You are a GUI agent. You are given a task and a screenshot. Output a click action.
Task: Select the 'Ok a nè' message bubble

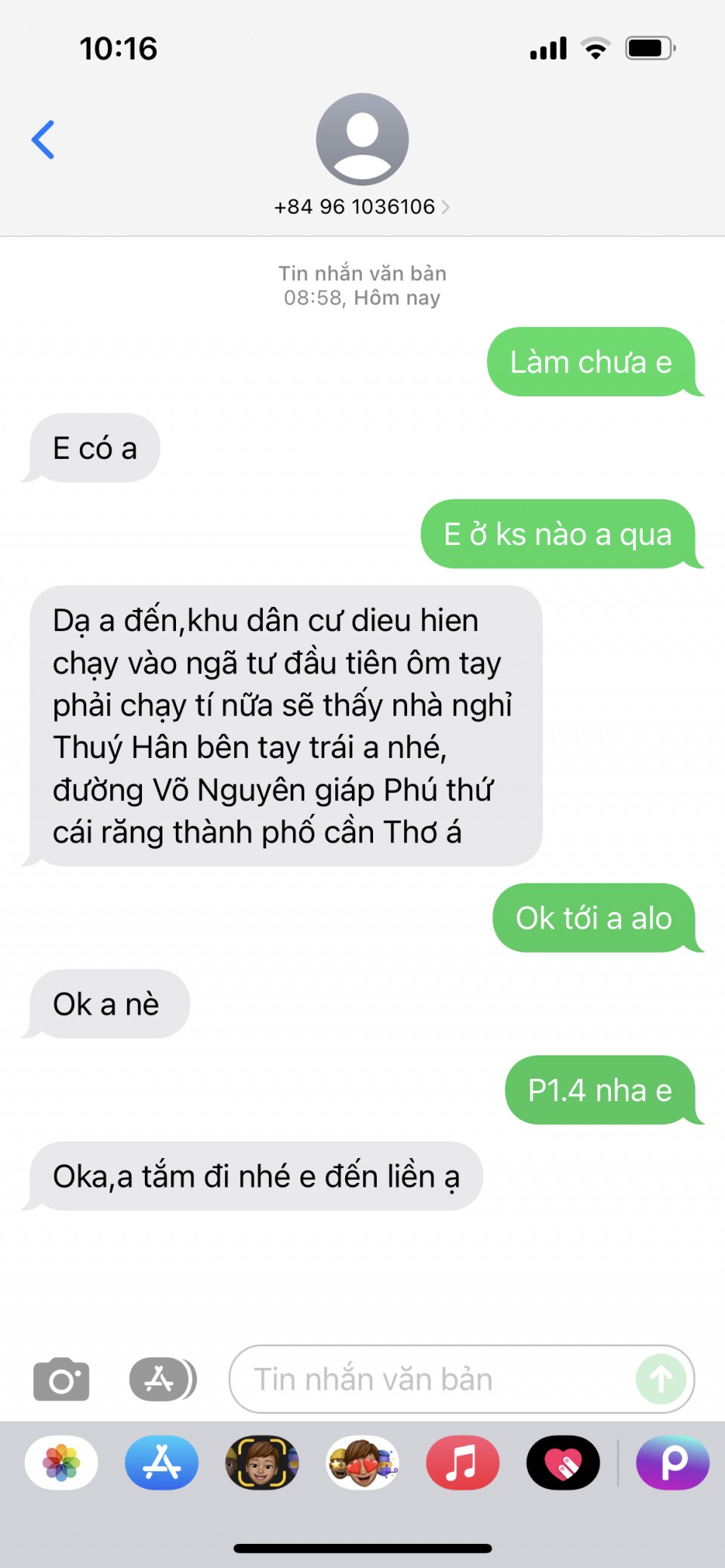coord(106,1004)
